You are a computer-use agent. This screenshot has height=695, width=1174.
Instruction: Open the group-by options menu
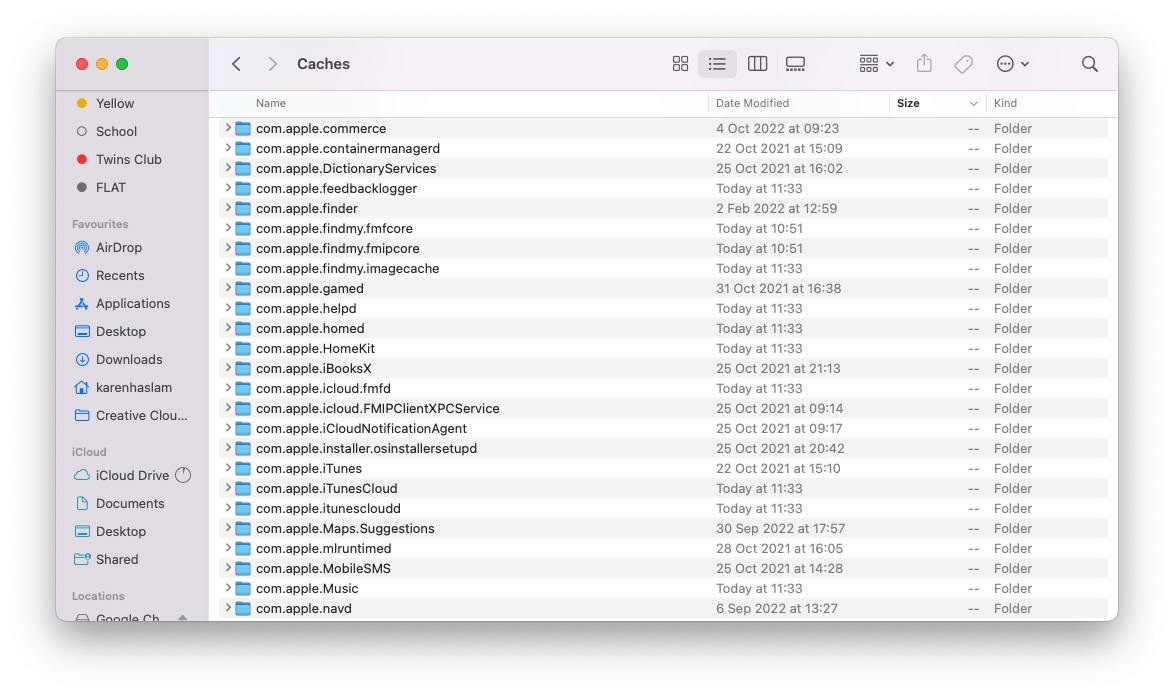tap(876, 64)
